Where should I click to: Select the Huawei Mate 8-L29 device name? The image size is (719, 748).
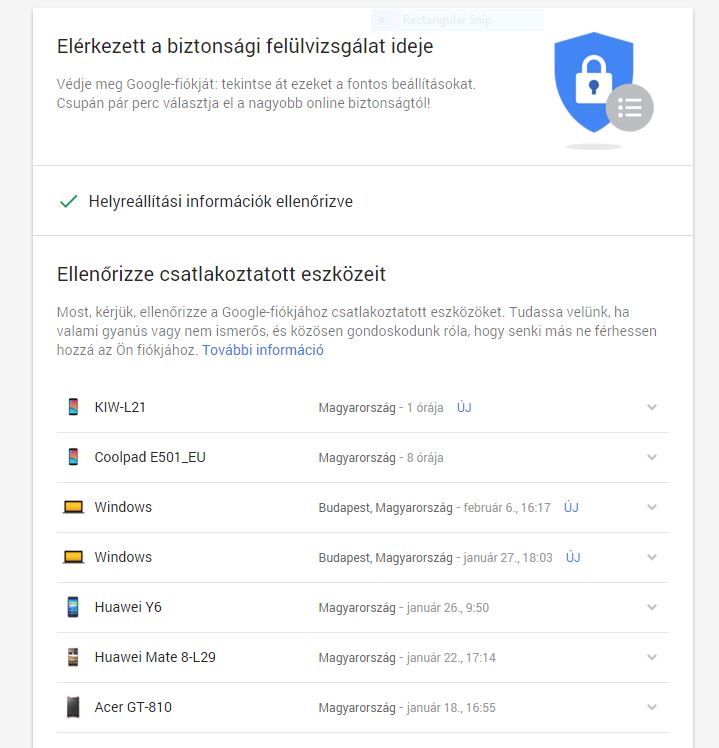[x=155, y=657]
